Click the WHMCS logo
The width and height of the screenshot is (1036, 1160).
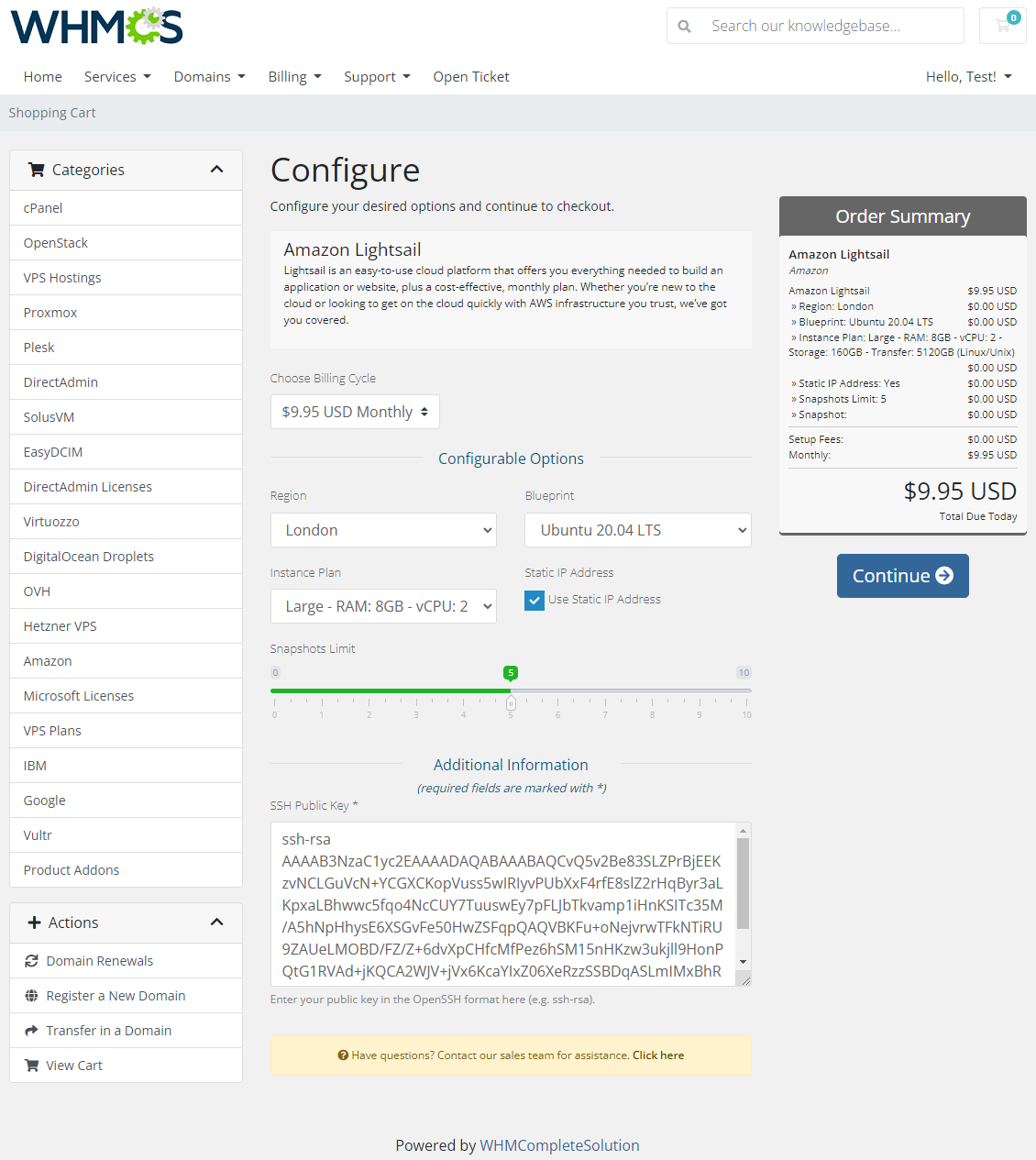click(95, 26)
